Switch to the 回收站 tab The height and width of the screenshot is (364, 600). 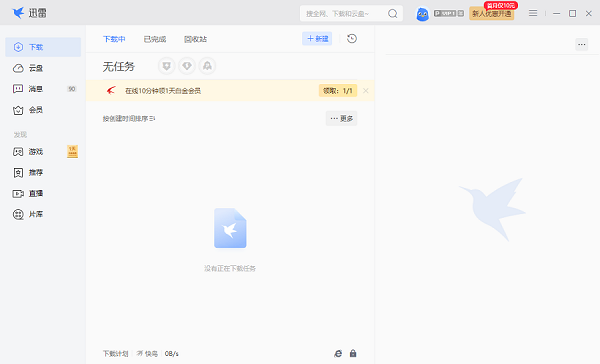195,39
